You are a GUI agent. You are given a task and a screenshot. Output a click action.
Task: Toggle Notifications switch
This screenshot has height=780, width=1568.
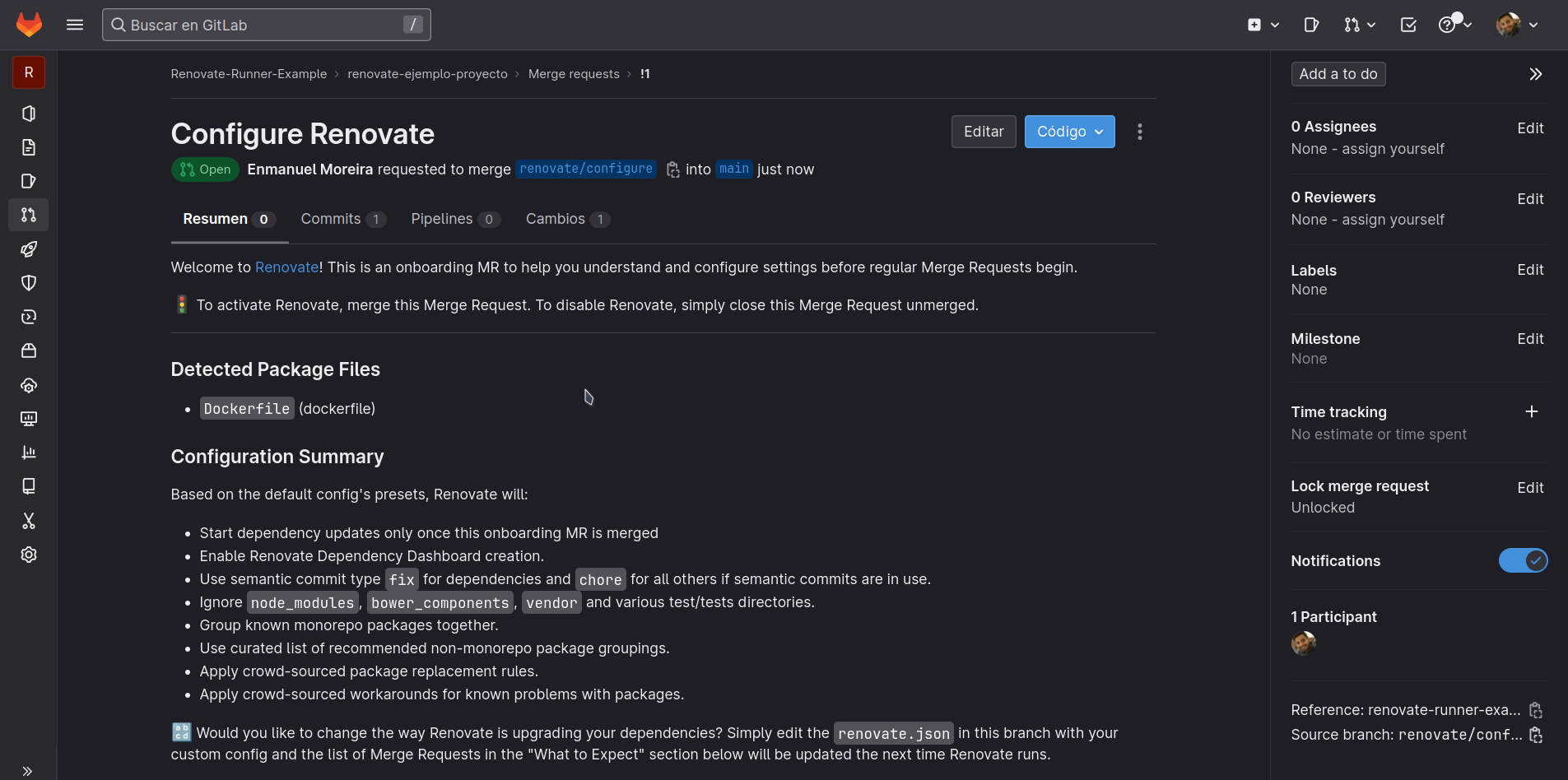click(1523, 560)
